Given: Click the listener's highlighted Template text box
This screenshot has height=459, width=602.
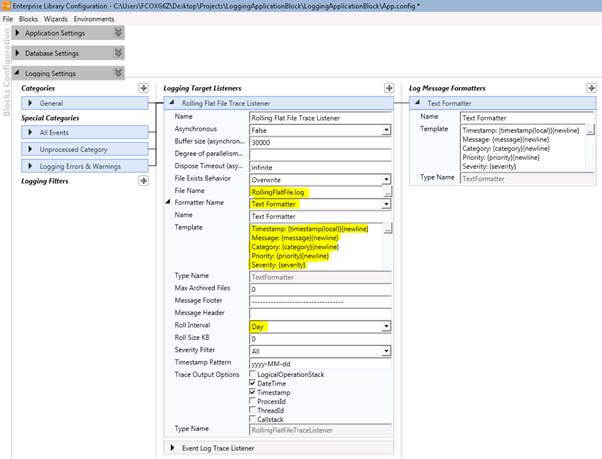Looking at the screenshot, I should pos(316,247).
